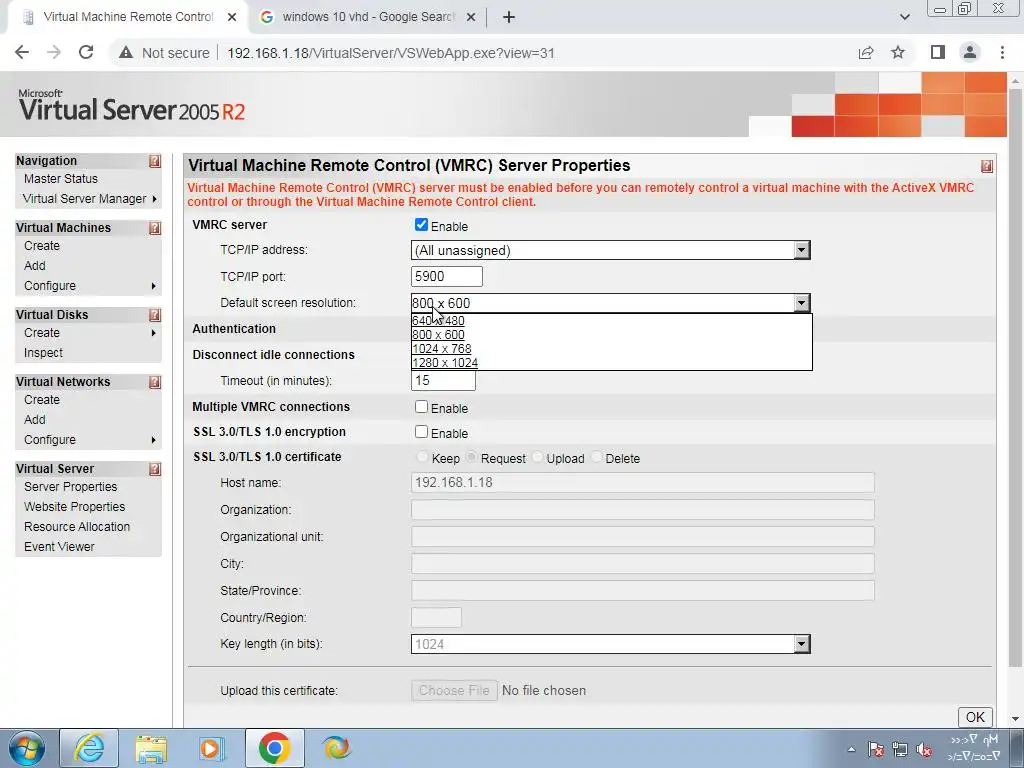
Task: Open new tab with plus icon
Action: pos(509,17)
